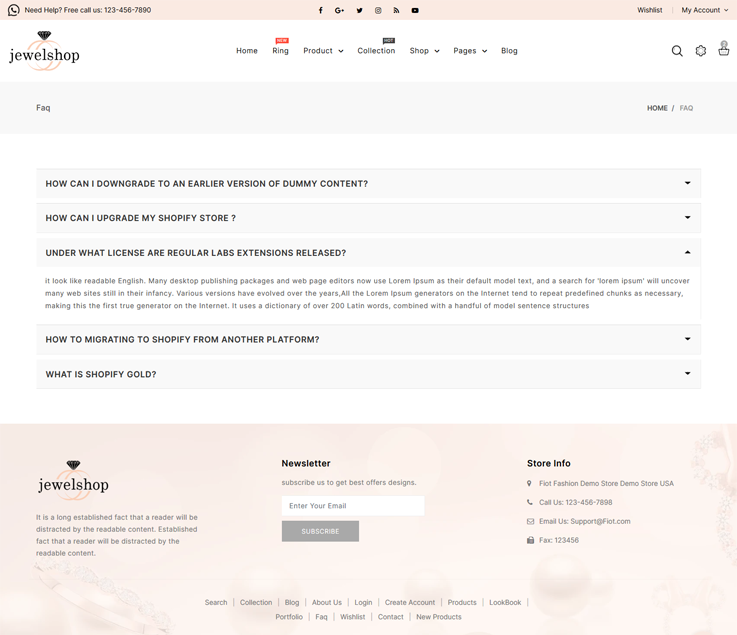This screenshot has height=635, width=737.
Task: Expand the downgrade dummy content question
Action: click(368, 184)
